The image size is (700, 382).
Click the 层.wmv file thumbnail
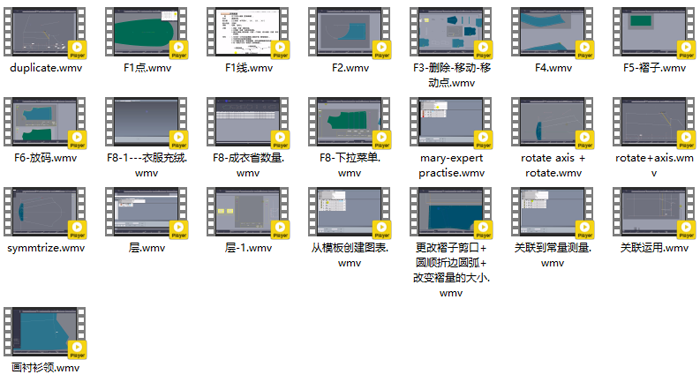click(146, 212)
